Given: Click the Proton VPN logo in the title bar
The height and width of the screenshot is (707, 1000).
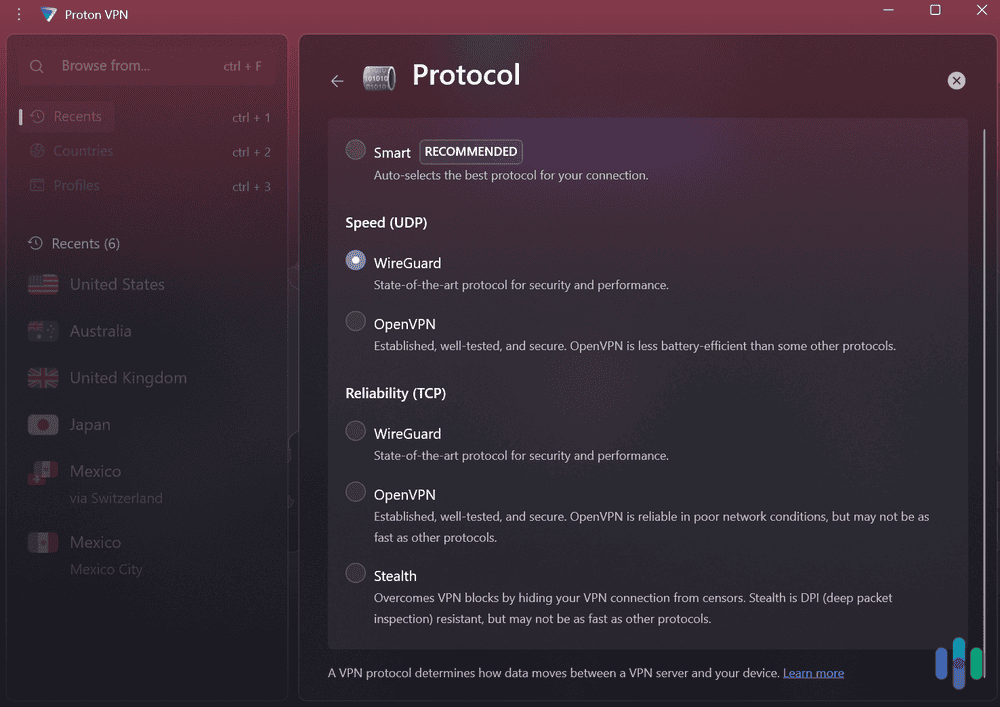Looking at the screenshot, I should 48,14.
